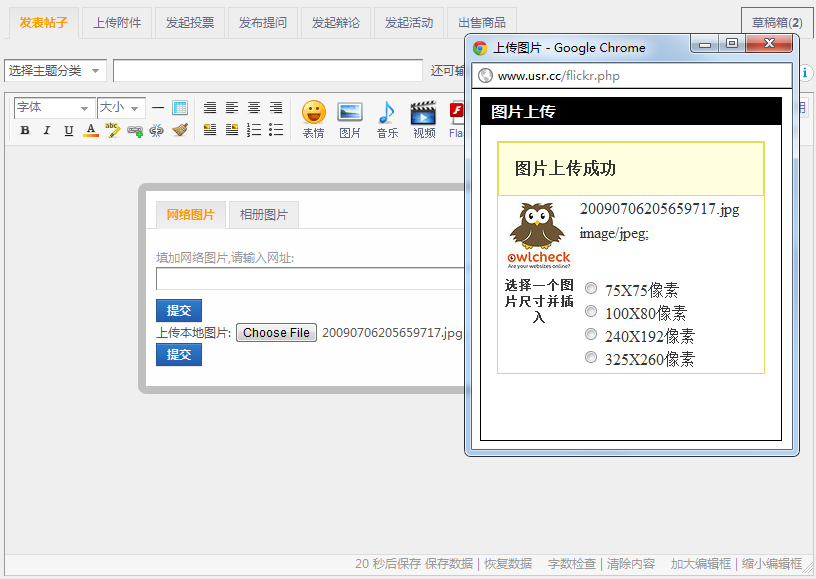Open the font color picker under the A
Viewport: 816px width, 579px height.
[x=89, y=130]
